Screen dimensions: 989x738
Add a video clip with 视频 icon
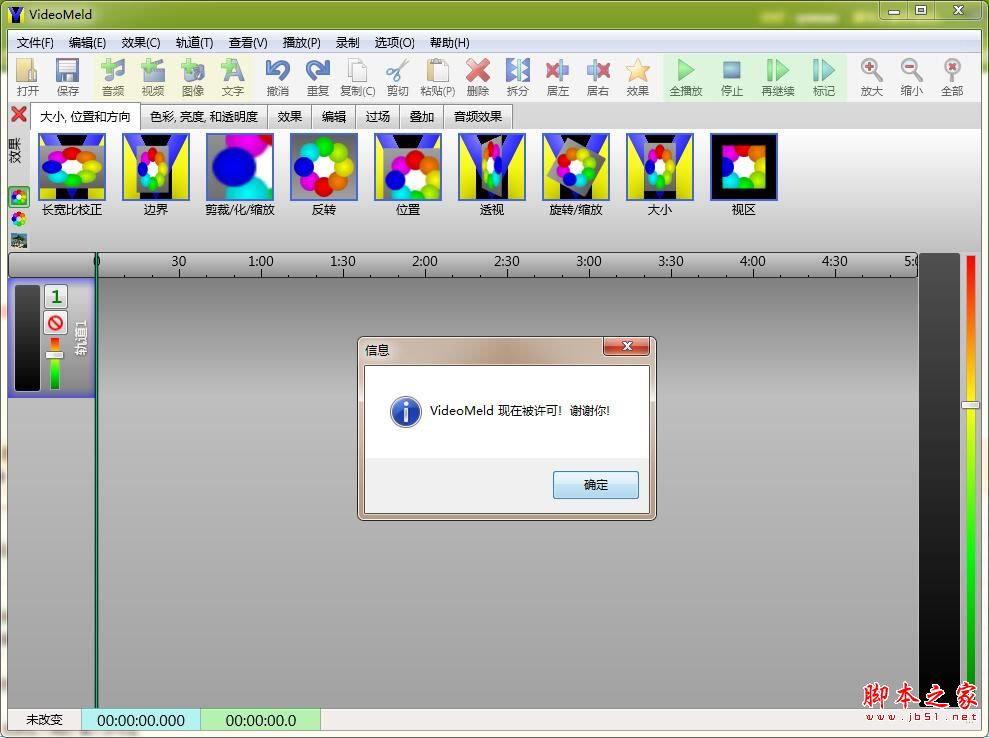(x=153, y=77)
